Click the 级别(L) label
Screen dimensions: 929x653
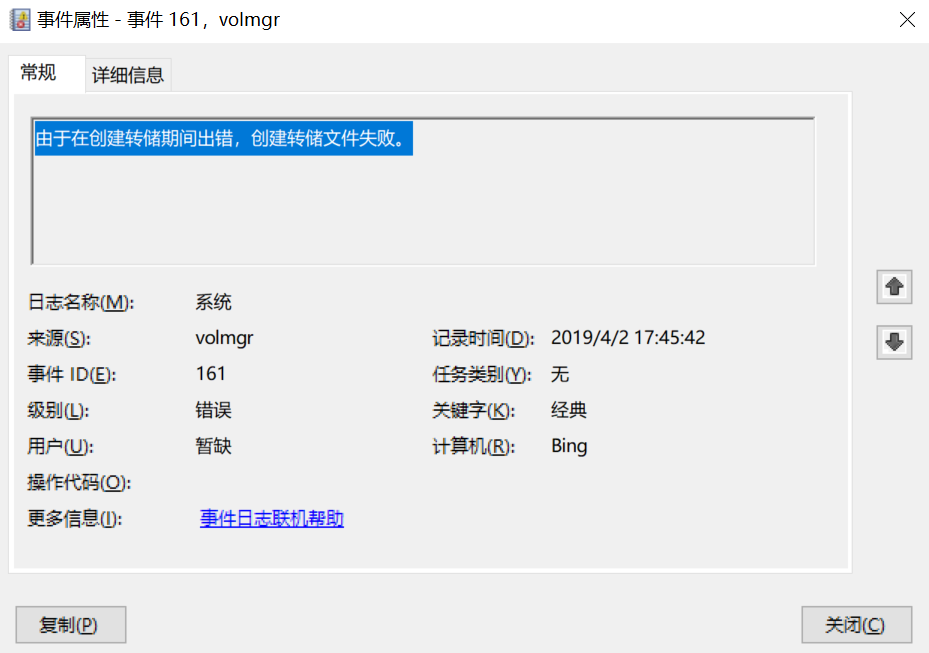click(58, 410)
